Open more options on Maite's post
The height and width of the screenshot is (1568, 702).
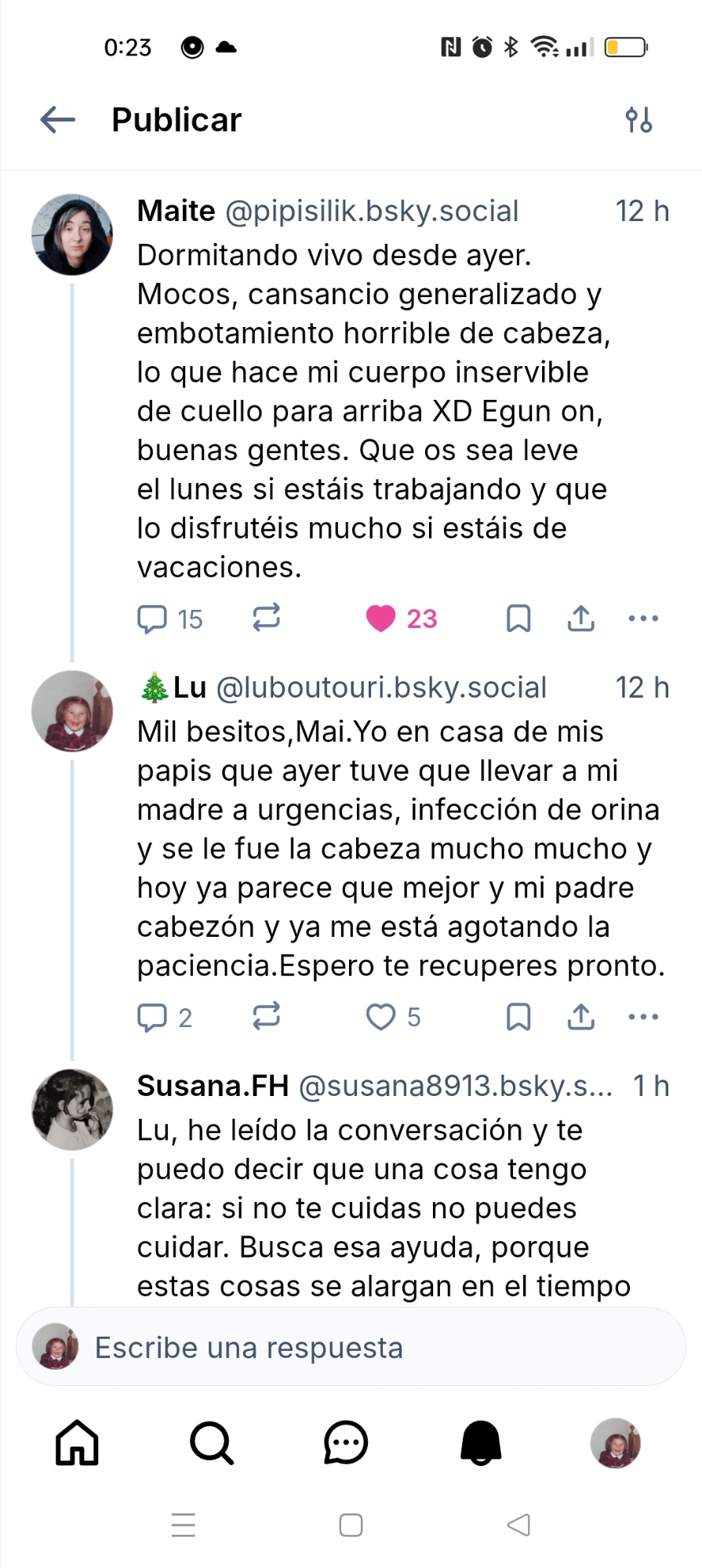[x=643, y=619]
